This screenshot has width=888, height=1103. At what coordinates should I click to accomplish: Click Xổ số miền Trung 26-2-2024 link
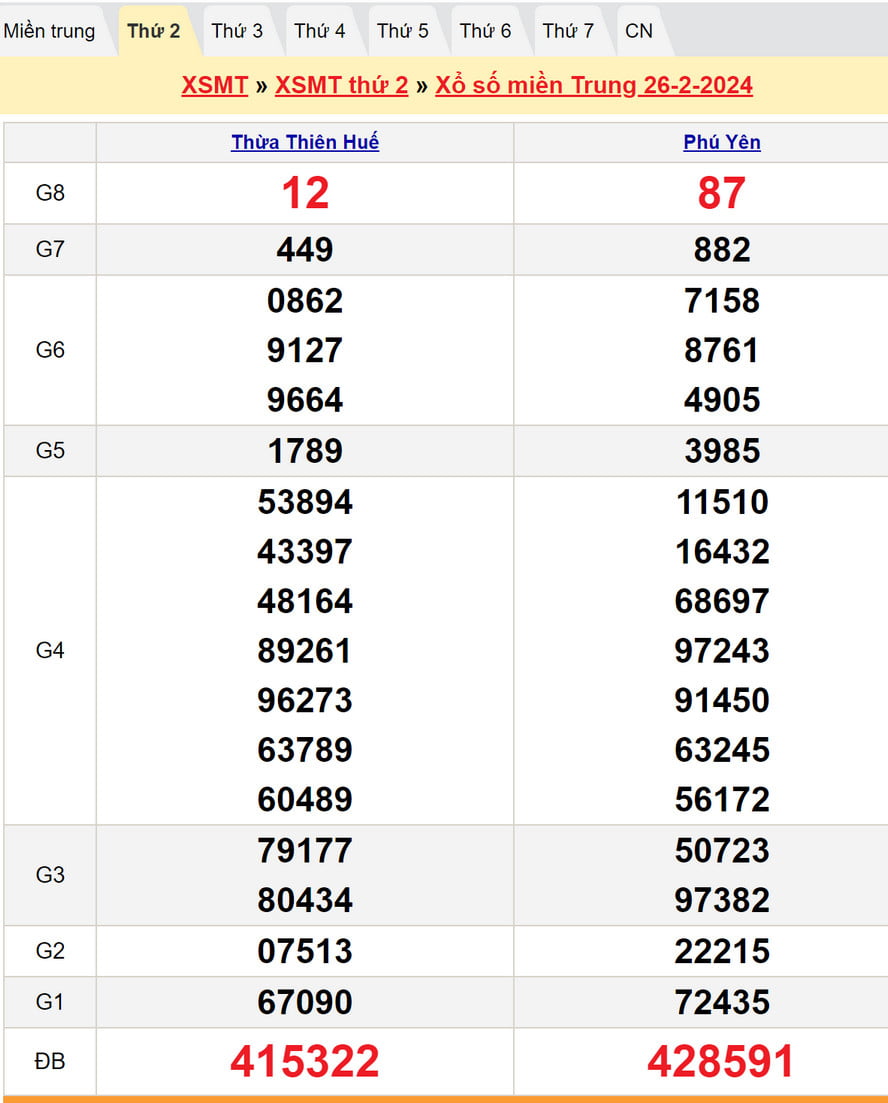pos(594,85)
